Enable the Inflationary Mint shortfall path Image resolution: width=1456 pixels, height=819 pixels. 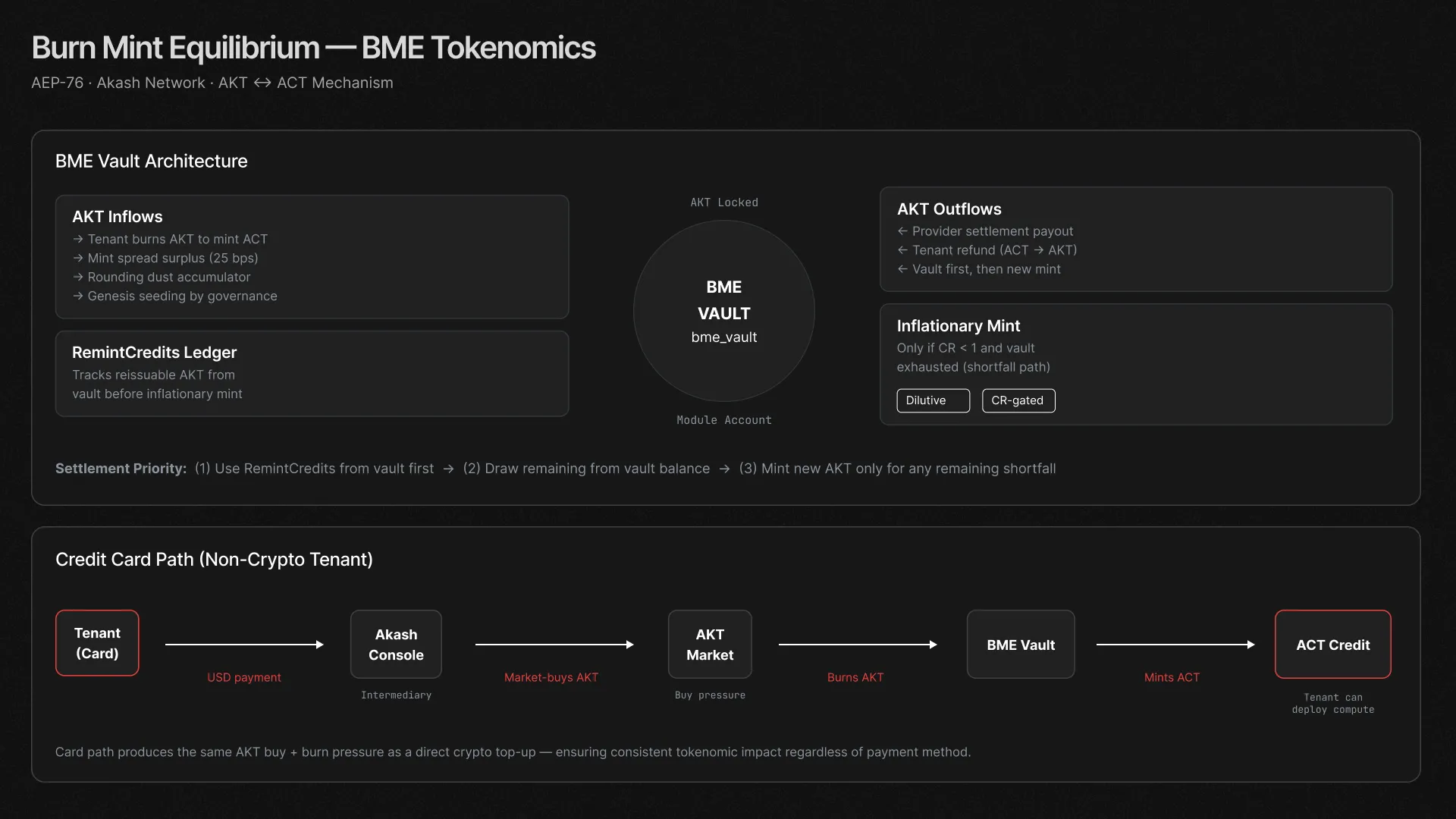[x=958, y=325]
